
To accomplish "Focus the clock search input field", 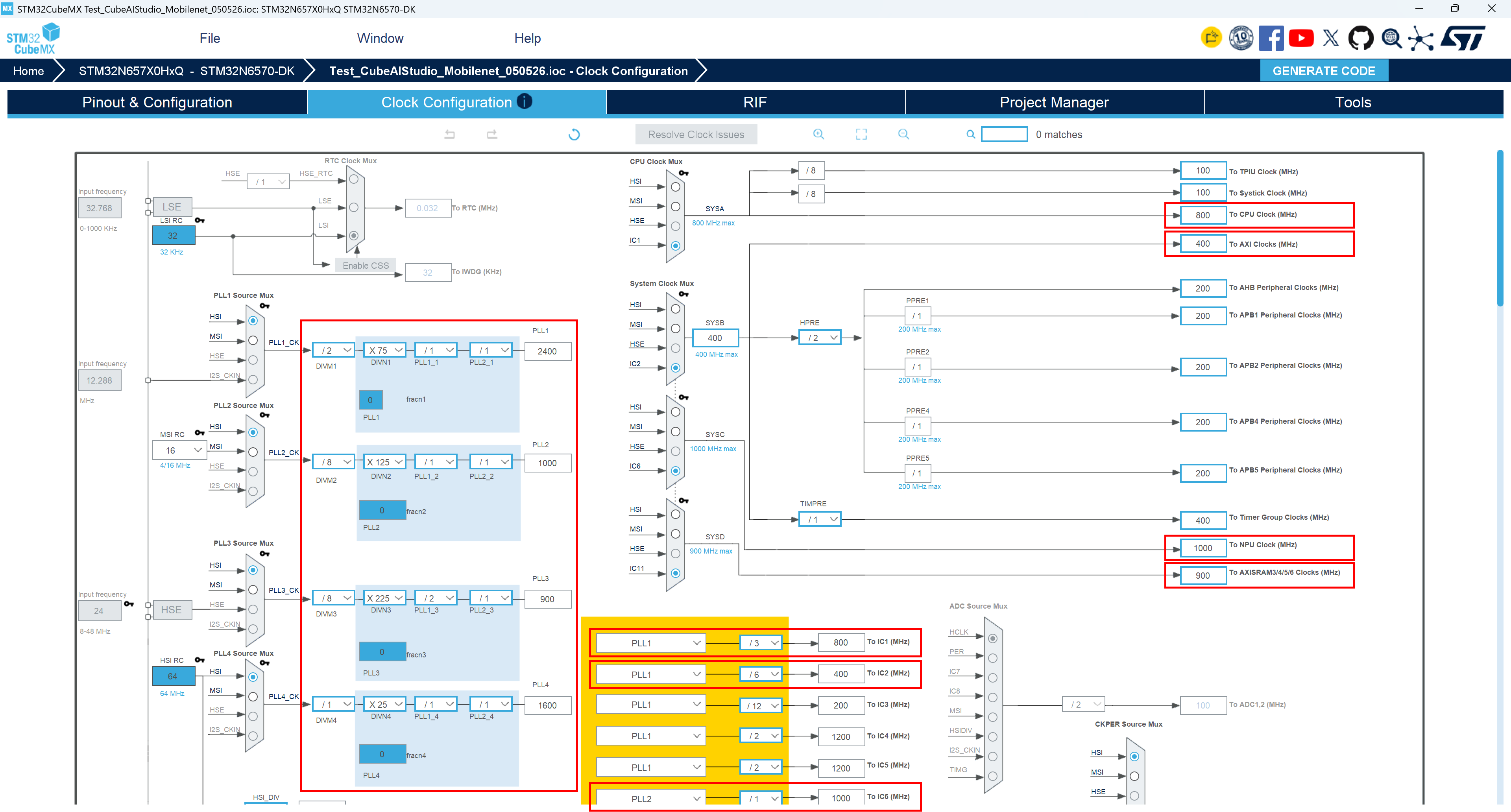I will [1004, 134].
